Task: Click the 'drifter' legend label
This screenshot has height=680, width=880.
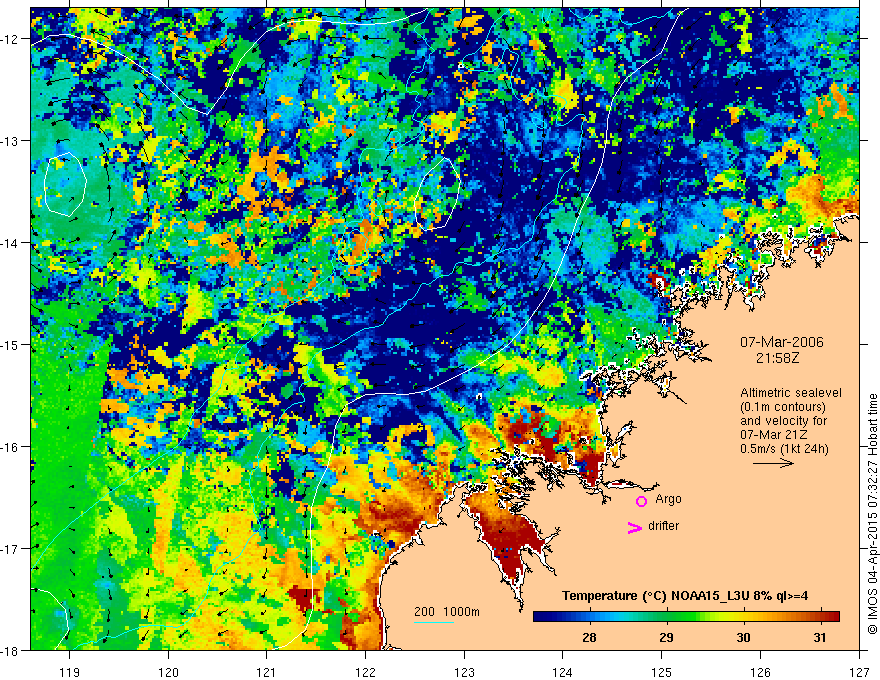Action: pyautogui.click(x=663, y=526)
